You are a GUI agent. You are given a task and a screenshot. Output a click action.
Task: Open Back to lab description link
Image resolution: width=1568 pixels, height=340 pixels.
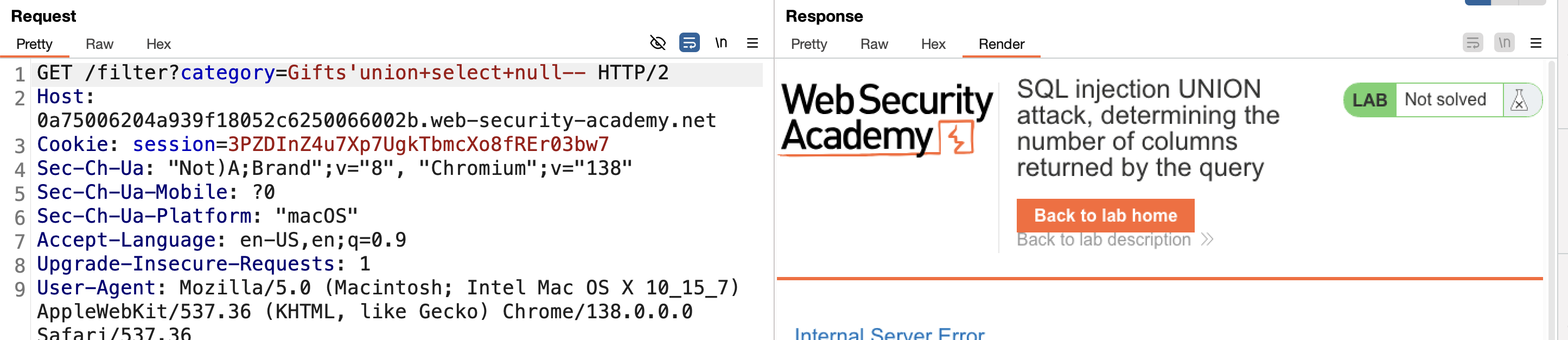click(1103, 240)
